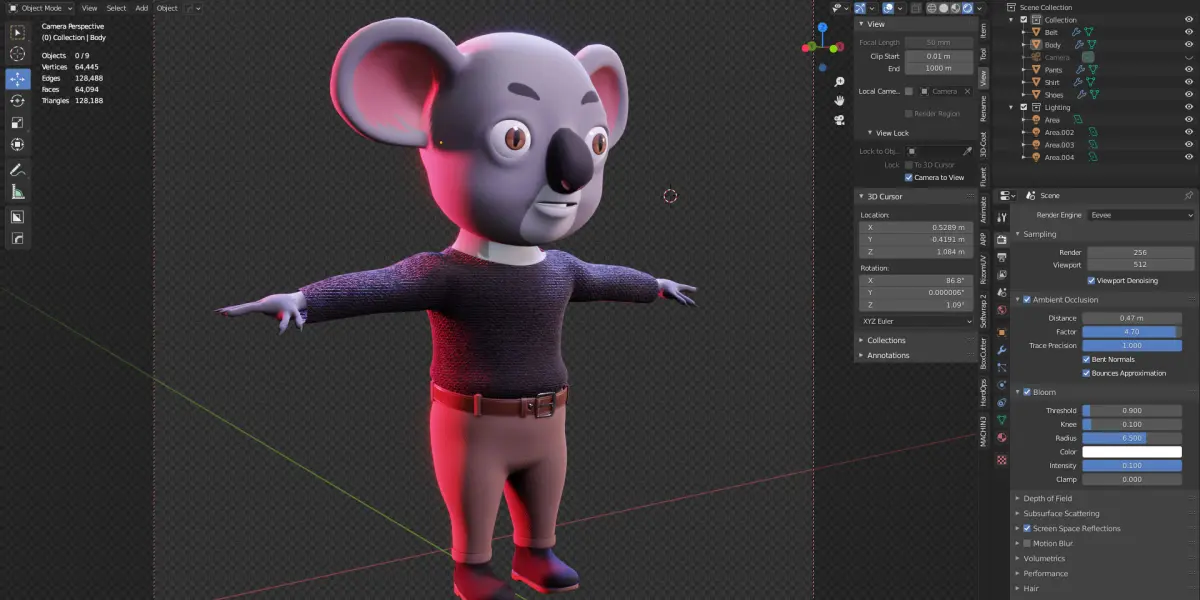Switch to the Animate sidebar tab
The image size is (1200, 600).
[x=983, y=211]
